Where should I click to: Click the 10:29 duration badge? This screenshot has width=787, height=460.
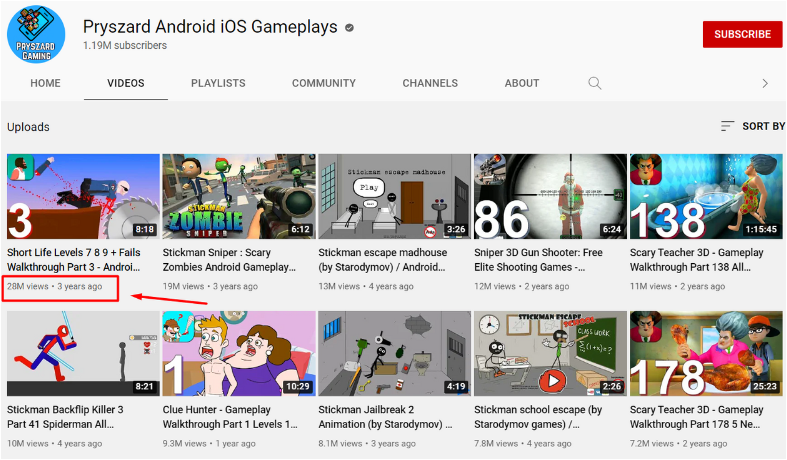point(298,387)
